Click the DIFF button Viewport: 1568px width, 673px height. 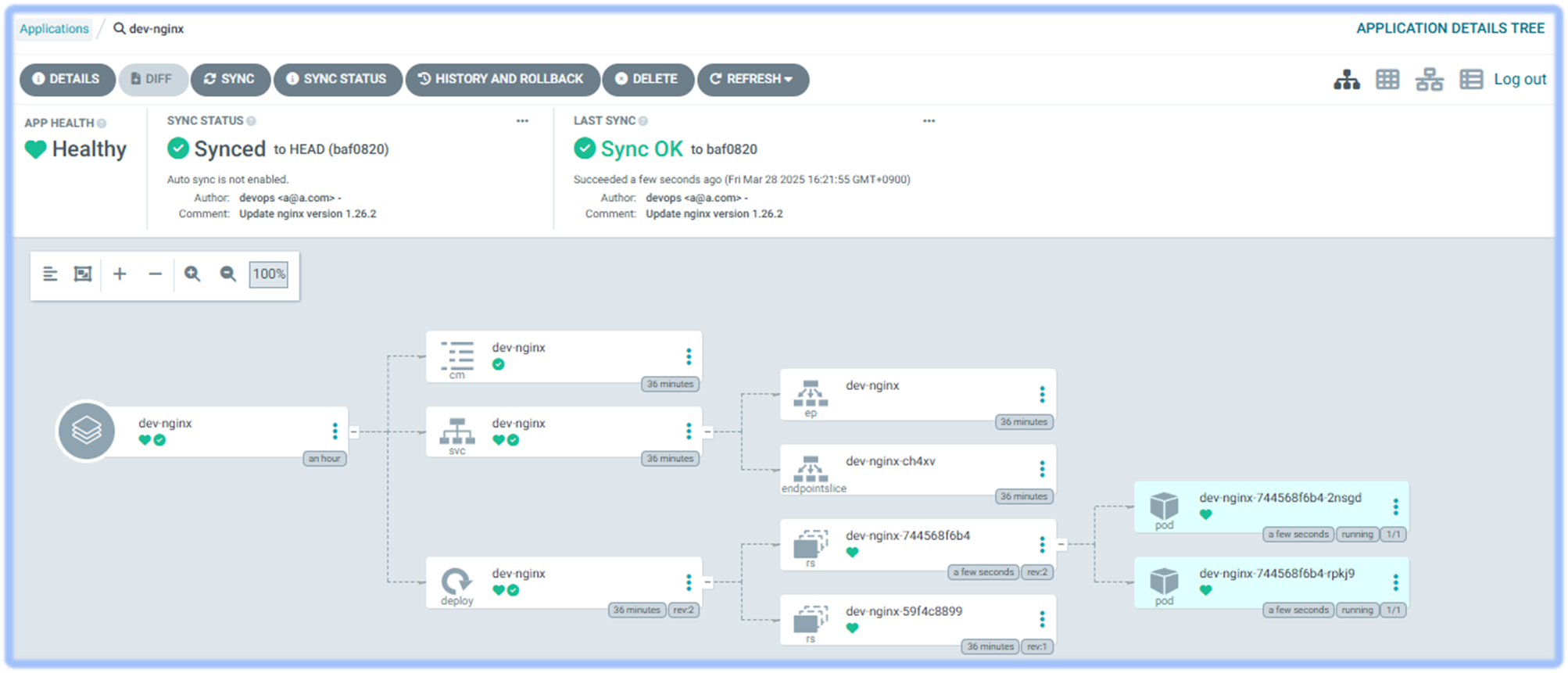153,80
